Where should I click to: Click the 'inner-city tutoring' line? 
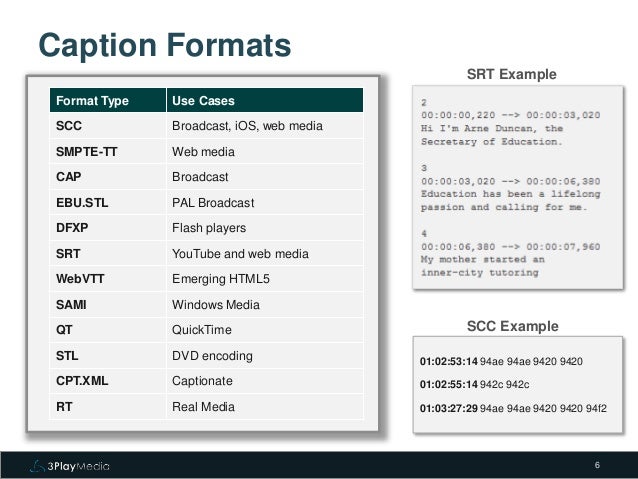coord(480,273)
